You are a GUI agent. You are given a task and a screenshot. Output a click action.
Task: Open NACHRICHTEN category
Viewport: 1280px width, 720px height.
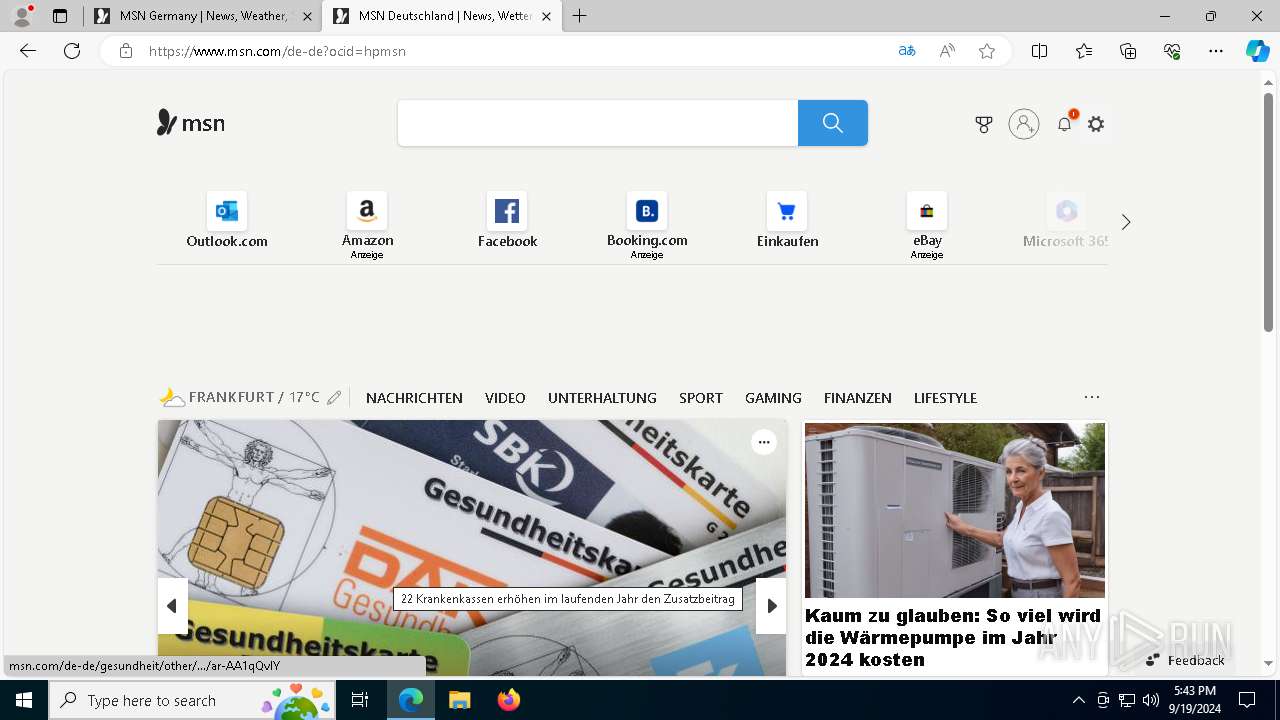pyautogui.click(x=414, y=398)
